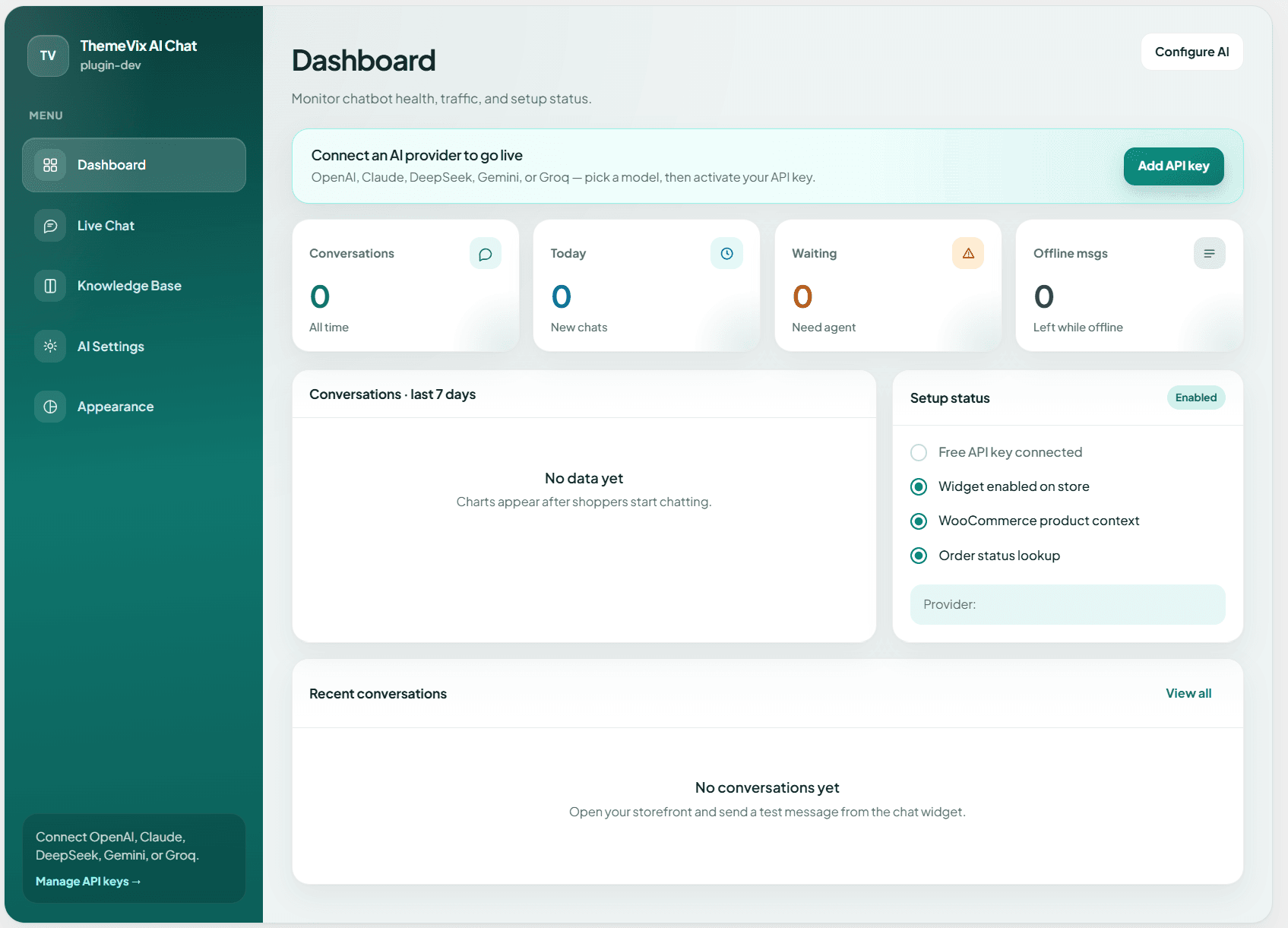Viewport: 1288px width, 928px height.
Task: Click the Provider field box
Action: pyautogui.click(x=1068, y=604)
